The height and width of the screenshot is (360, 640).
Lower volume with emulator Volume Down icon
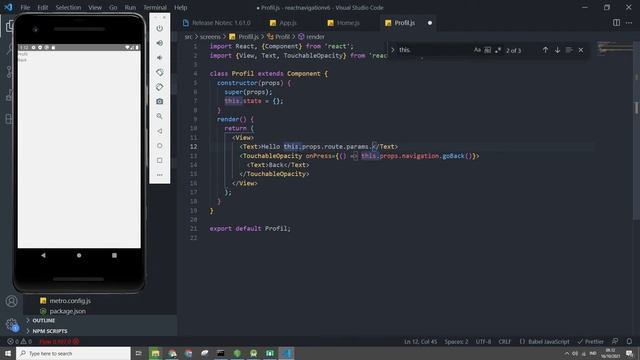click(x=160, y=58)
